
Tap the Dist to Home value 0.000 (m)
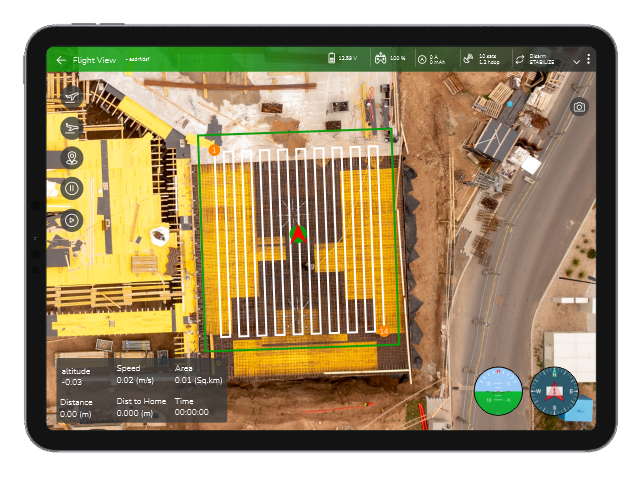(135, 414)
